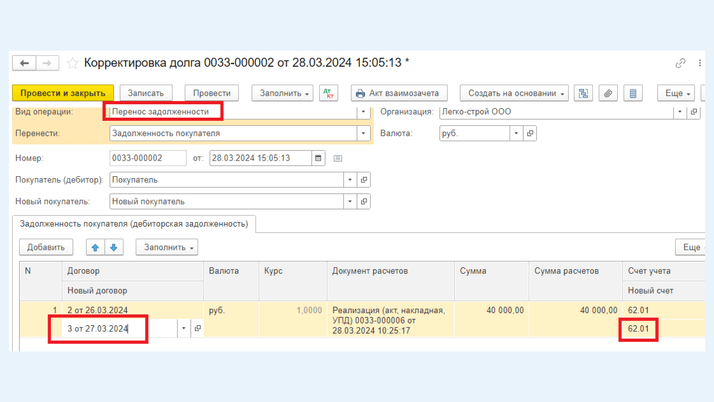Copy the document link icon
This screenshot has height=402, width=714.
(x=680, y=63)
